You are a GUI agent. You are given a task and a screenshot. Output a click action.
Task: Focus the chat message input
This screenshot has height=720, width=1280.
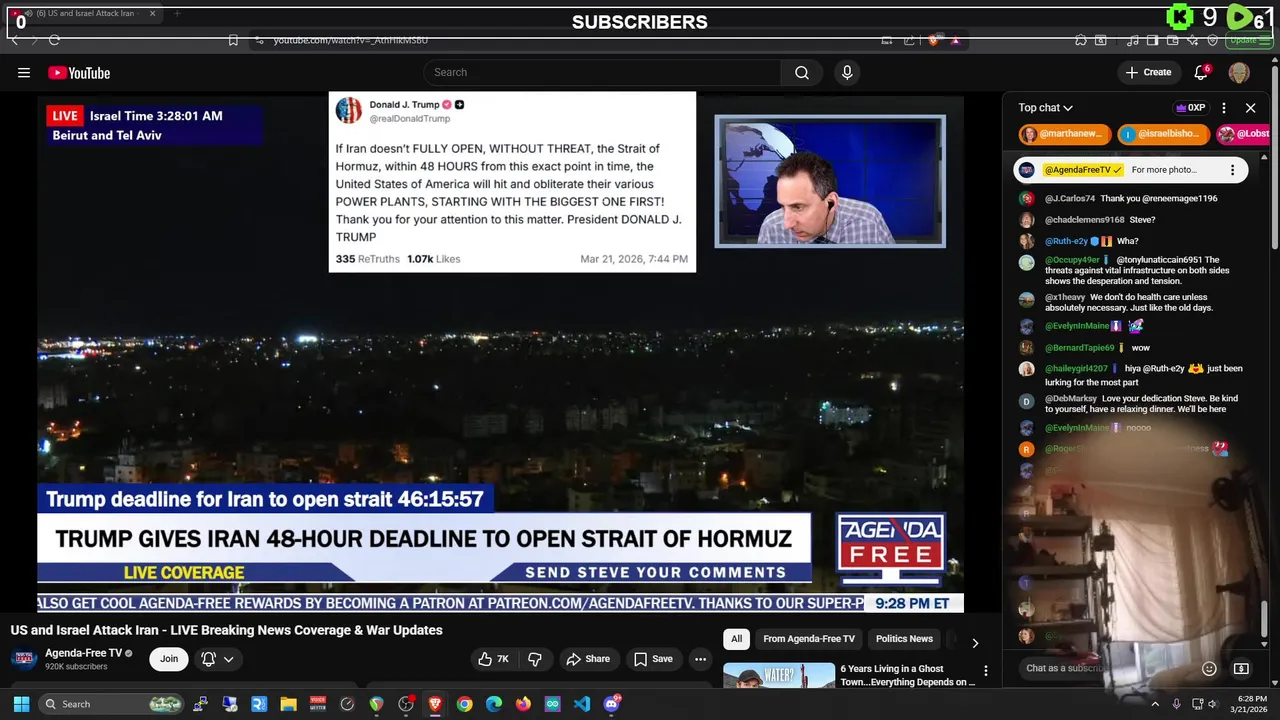1105,668
